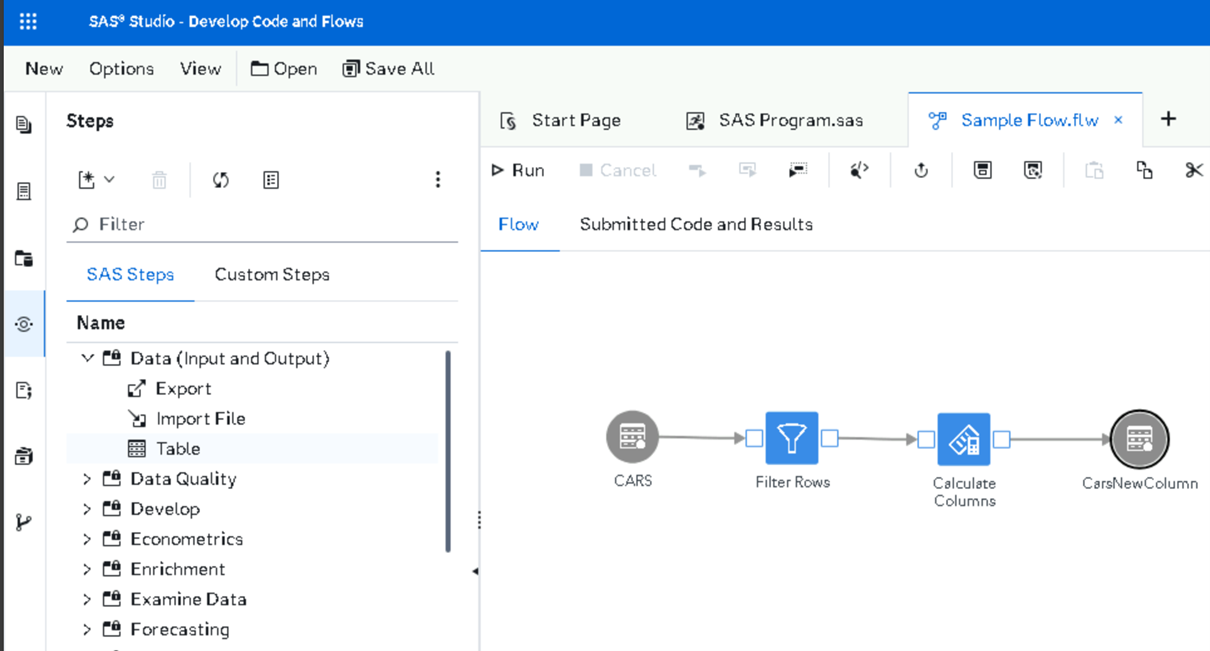Refresh the Steps list

pos(221,180)
